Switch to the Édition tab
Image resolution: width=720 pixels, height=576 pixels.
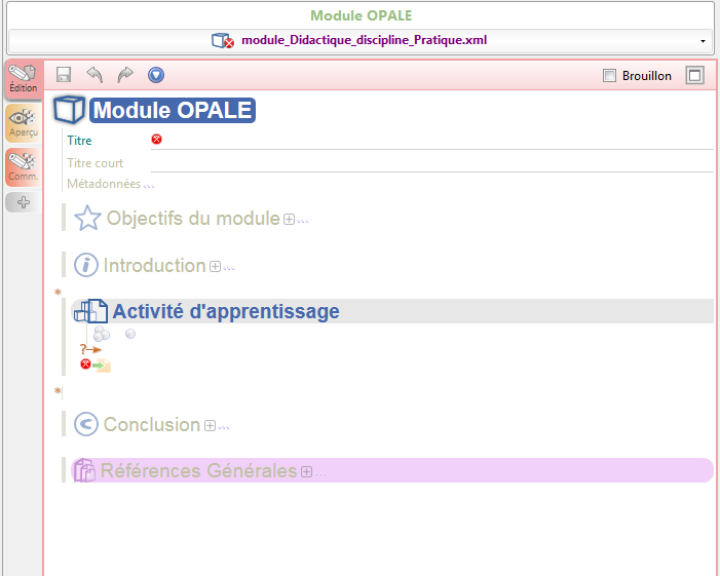coord(23,79)
